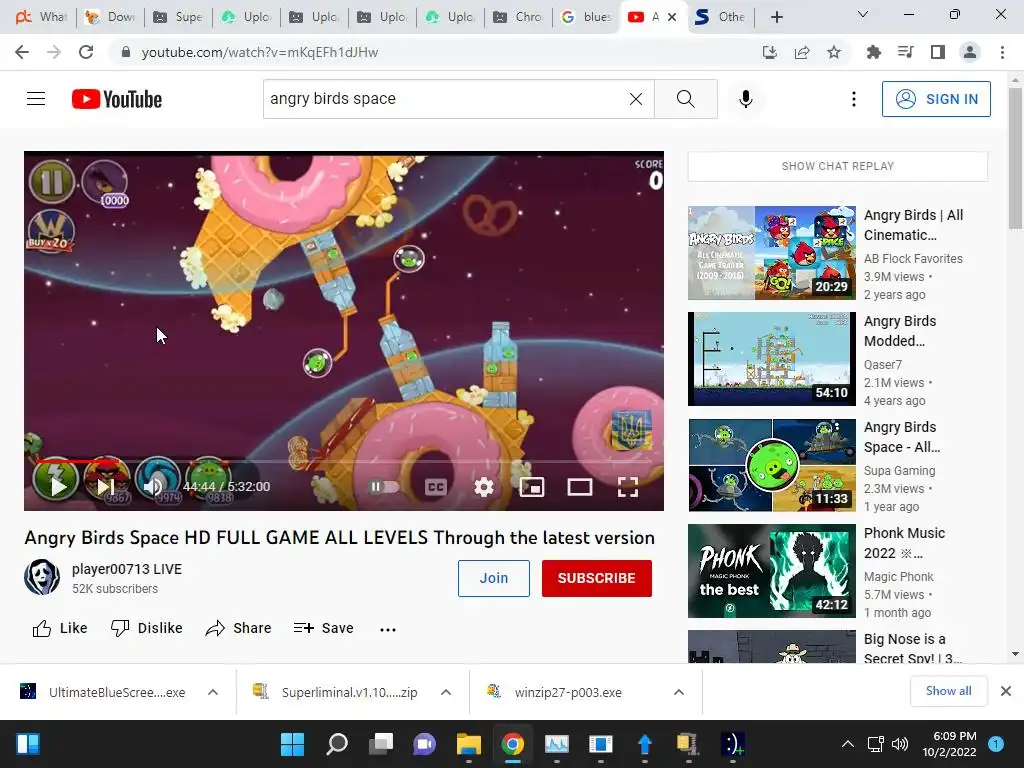Toggle the Chrome side panel
The width and height of the screenshot is (1024, 768).
(938, 52)
